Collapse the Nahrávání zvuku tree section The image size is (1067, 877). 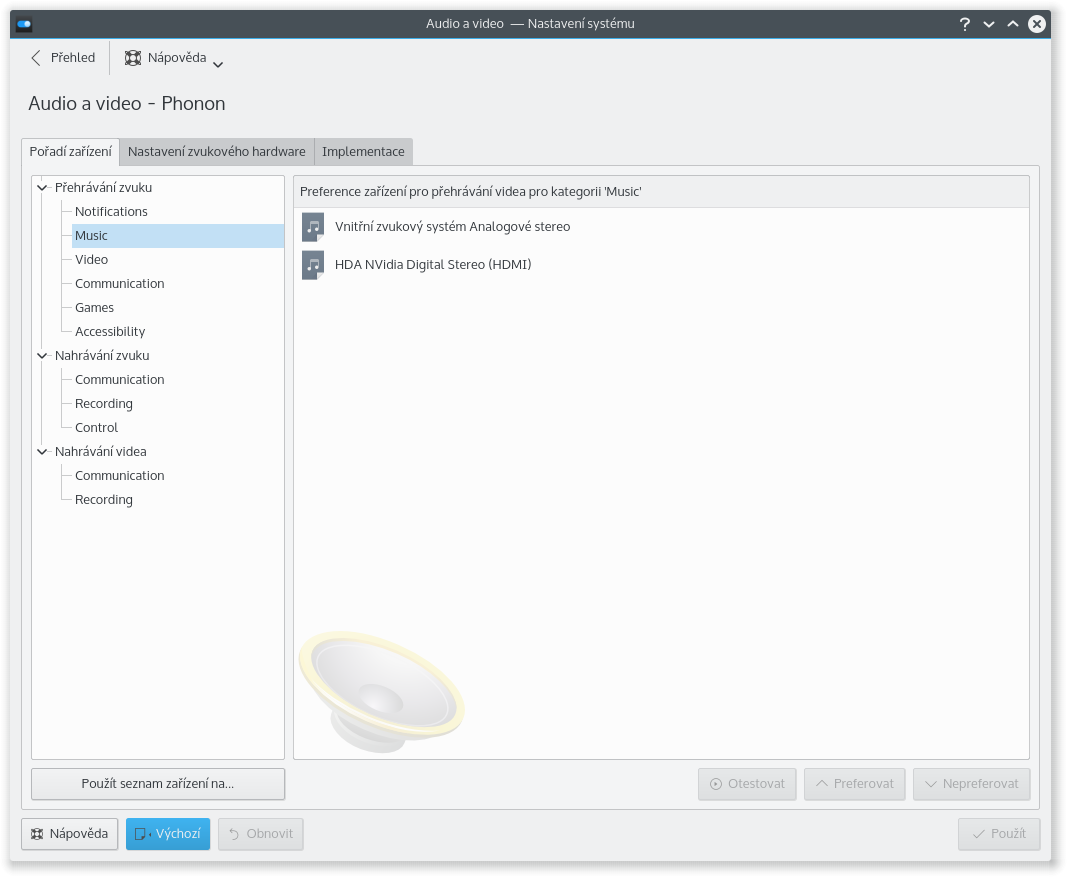[42, 355]
